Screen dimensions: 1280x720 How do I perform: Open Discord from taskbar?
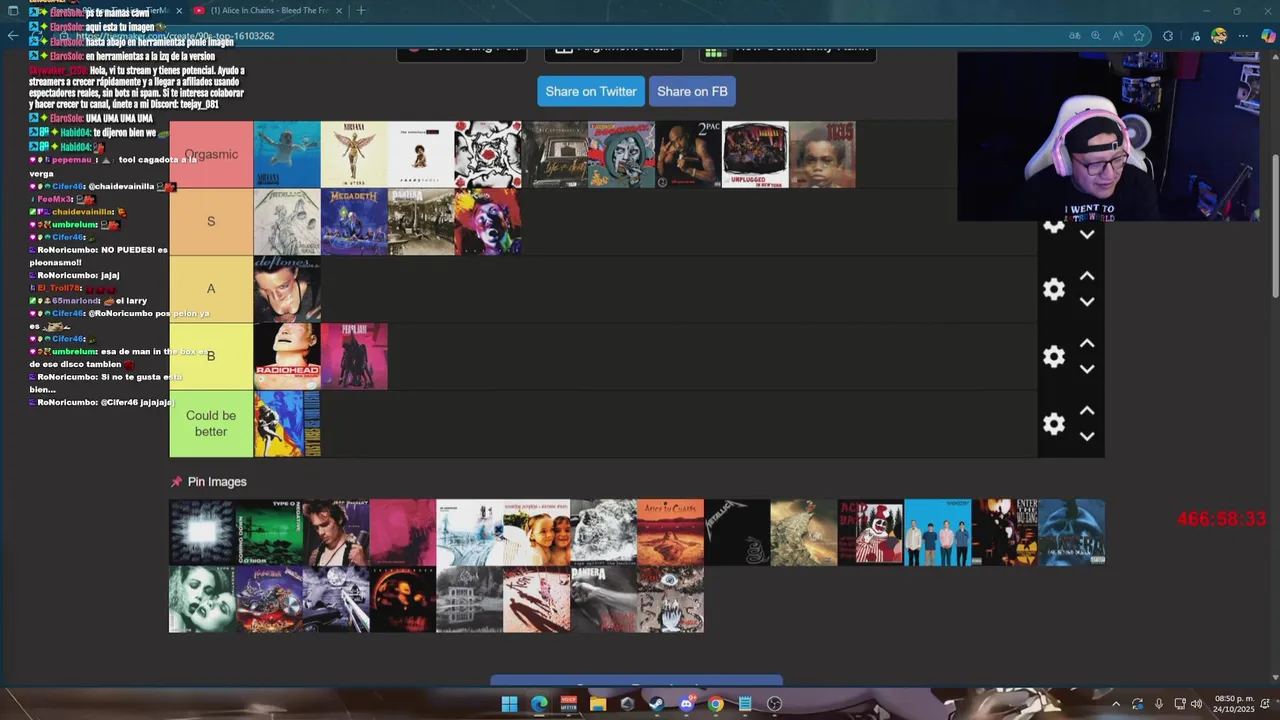tap(686, 704)
